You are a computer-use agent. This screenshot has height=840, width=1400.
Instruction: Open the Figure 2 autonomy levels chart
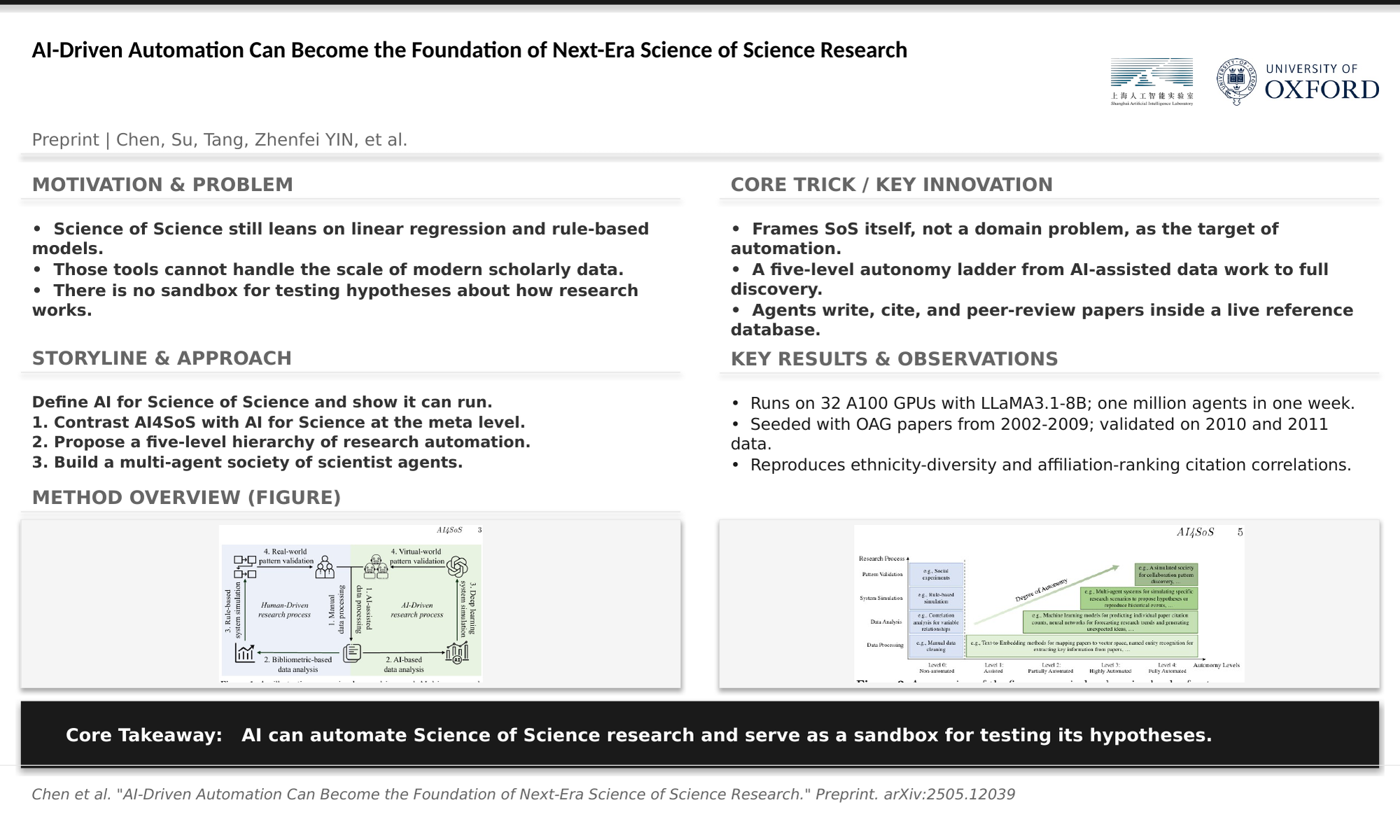pos(1049,603)
